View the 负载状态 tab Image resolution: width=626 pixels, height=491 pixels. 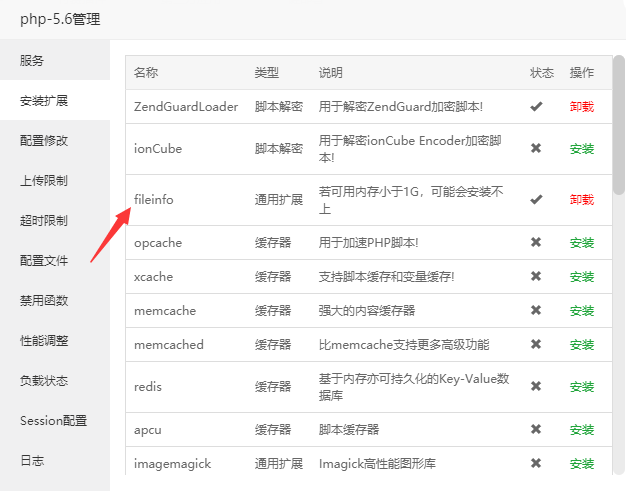click(x=55, y=380)
